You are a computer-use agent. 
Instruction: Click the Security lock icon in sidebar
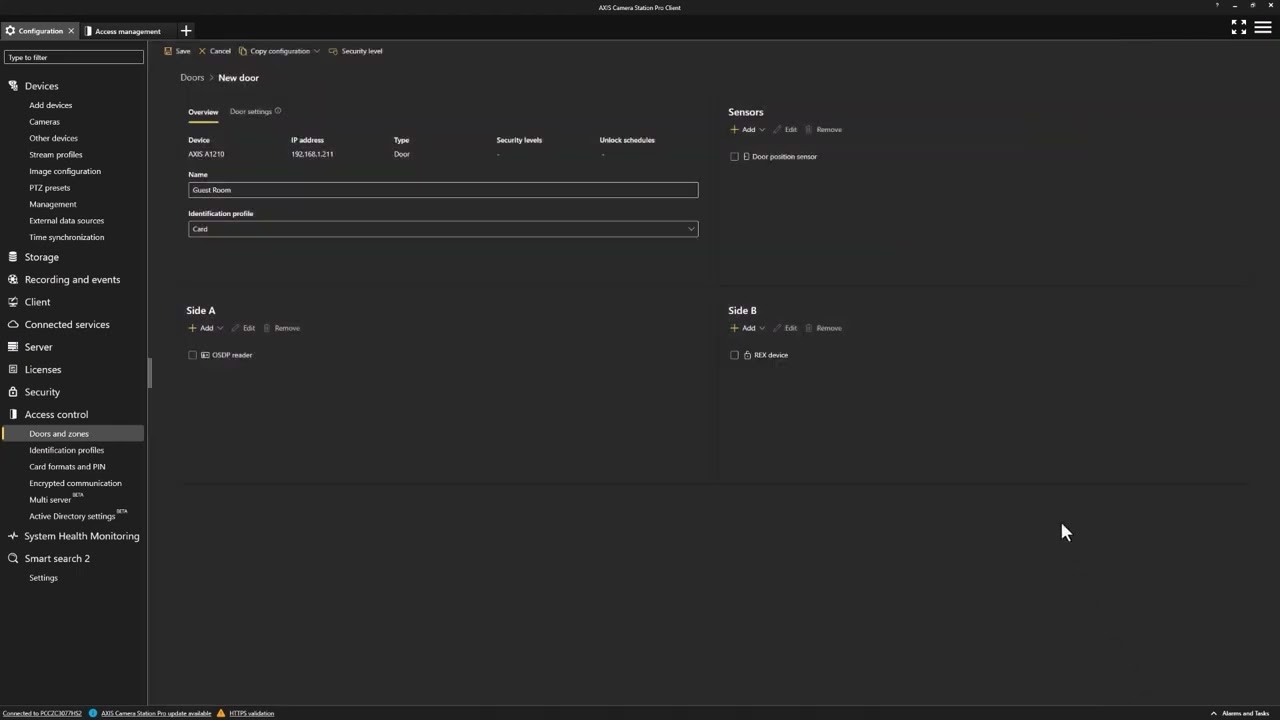point(14,392)
